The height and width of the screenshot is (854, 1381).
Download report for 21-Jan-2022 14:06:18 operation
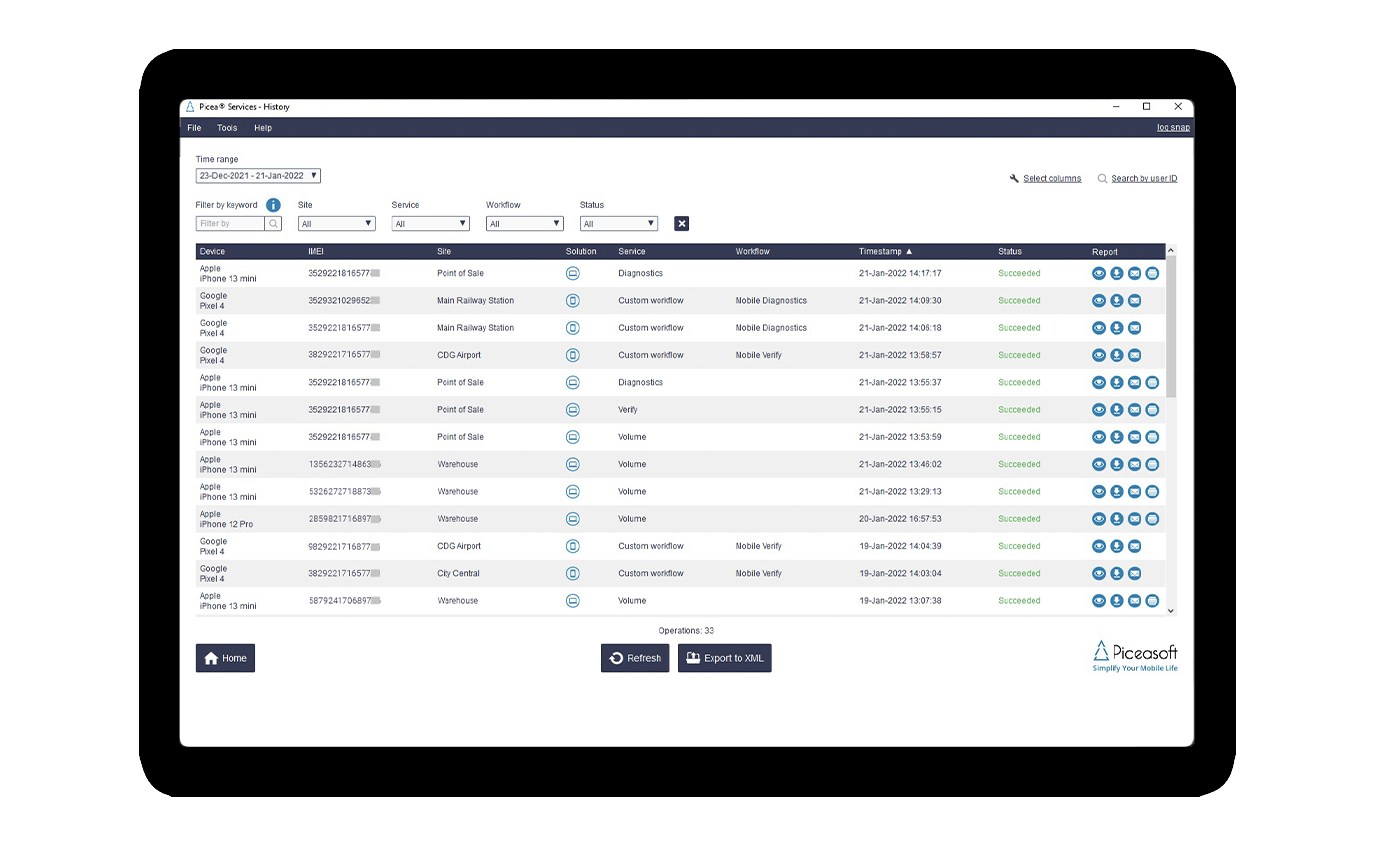point(1117,328)
